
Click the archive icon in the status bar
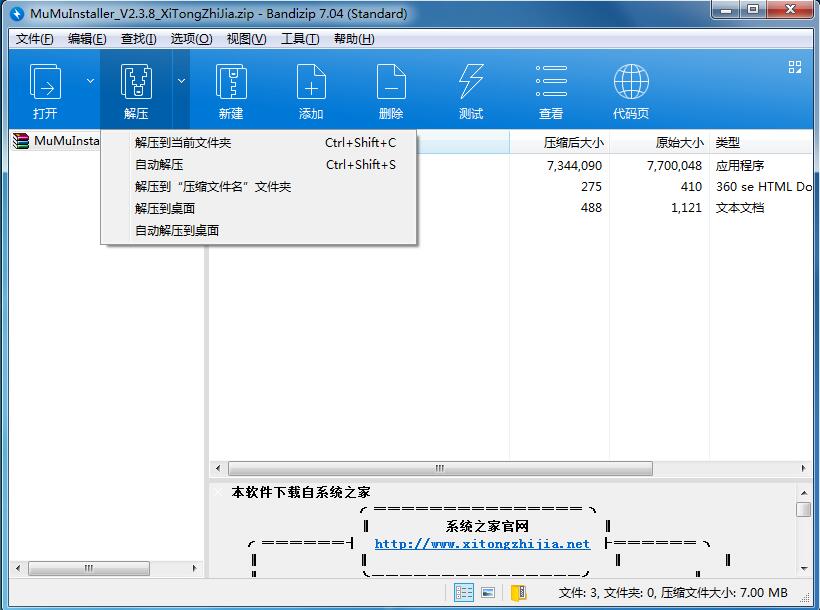click(518, 592)
